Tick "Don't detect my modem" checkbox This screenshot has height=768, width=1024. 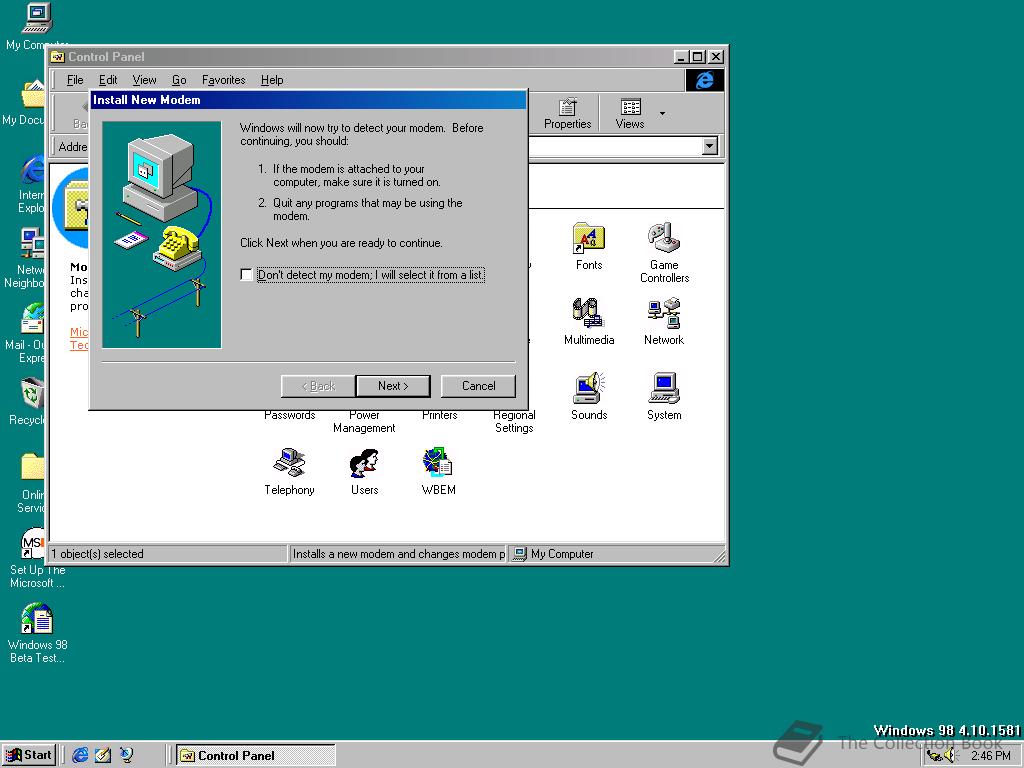pyautogui.click(x=246, y=275)
